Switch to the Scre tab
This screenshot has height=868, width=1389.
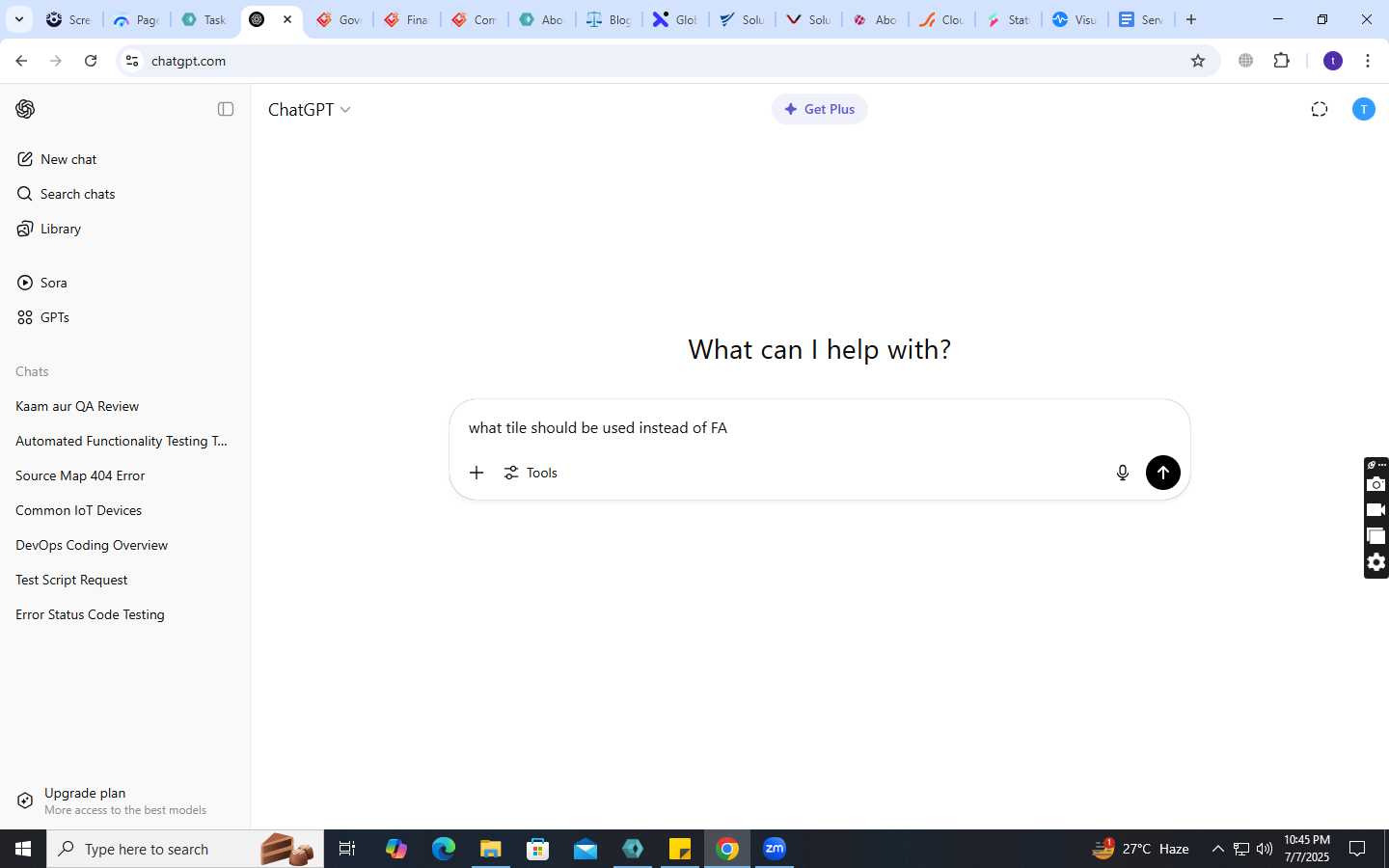coord(68,19)
